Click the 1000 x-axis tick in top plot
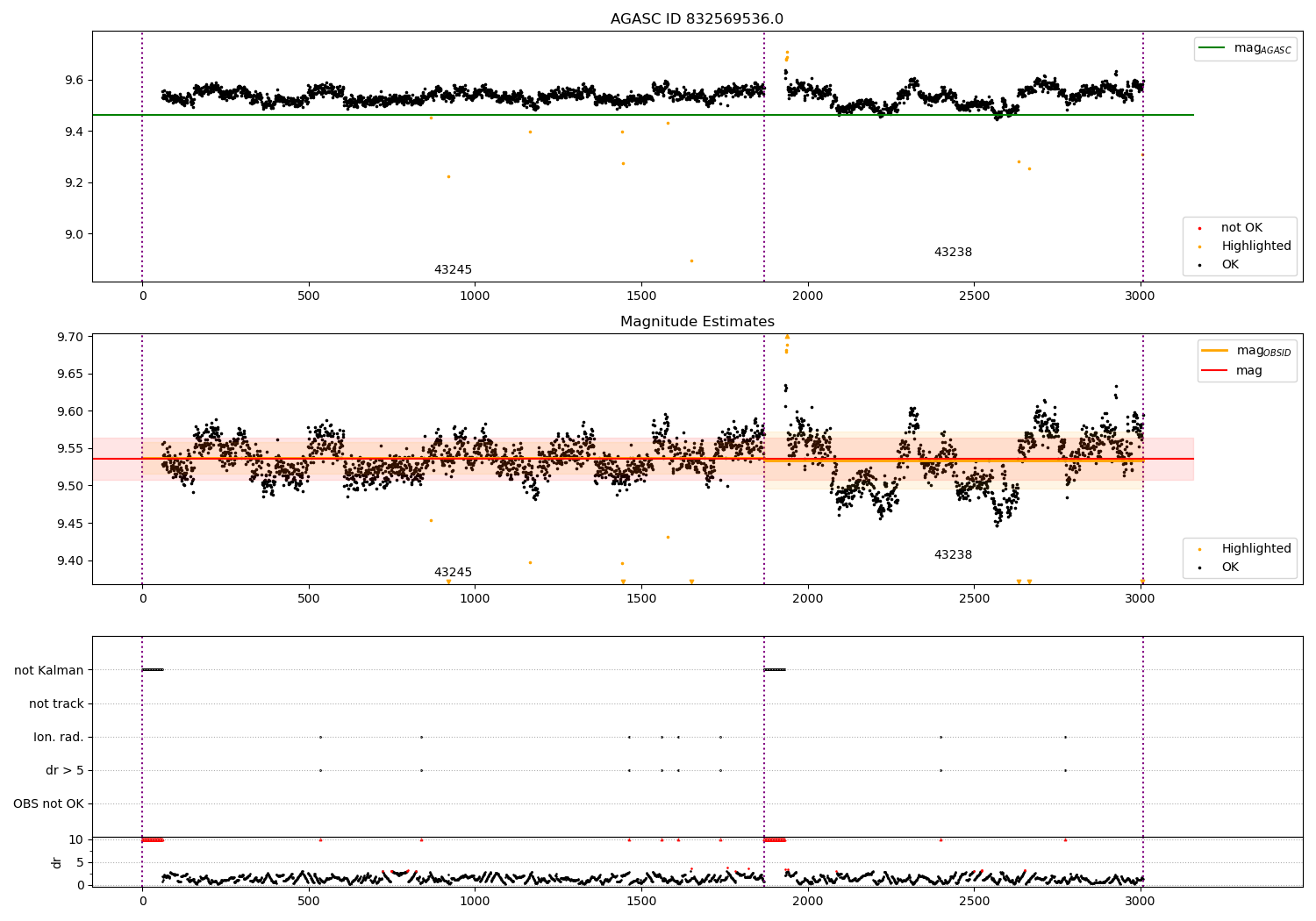 475,296
